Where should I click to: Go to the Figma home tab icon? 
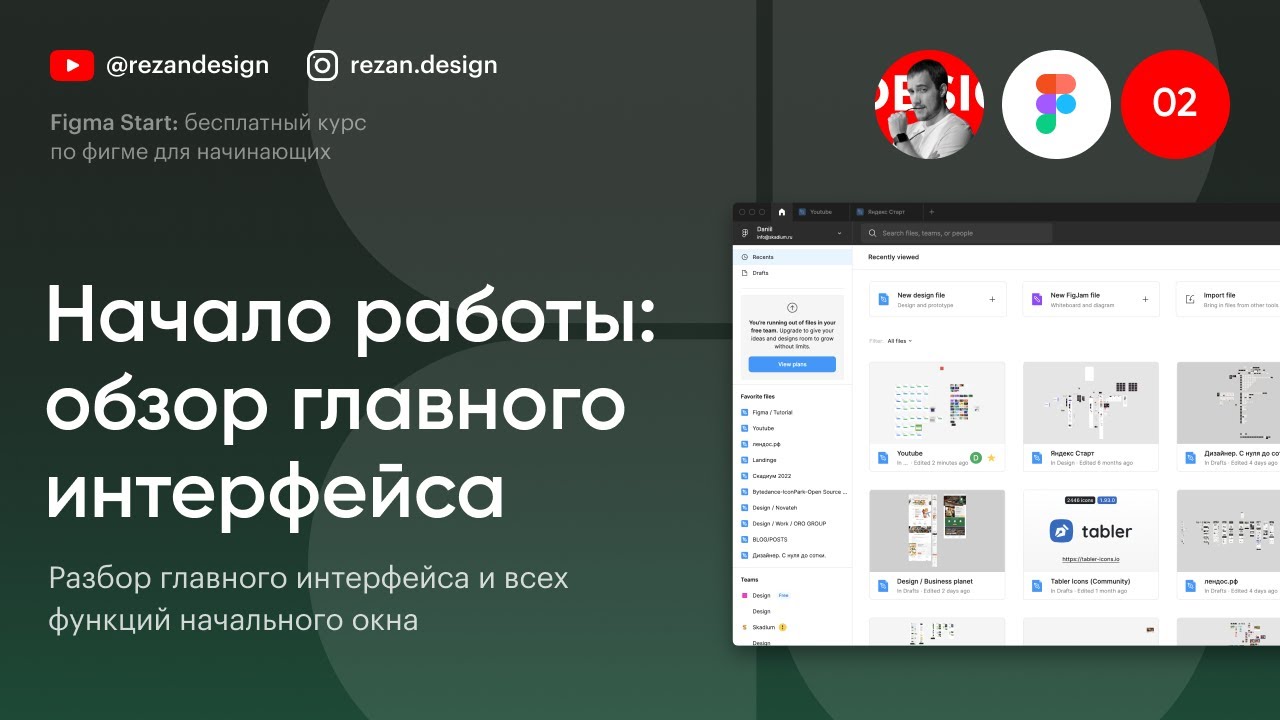782,212
